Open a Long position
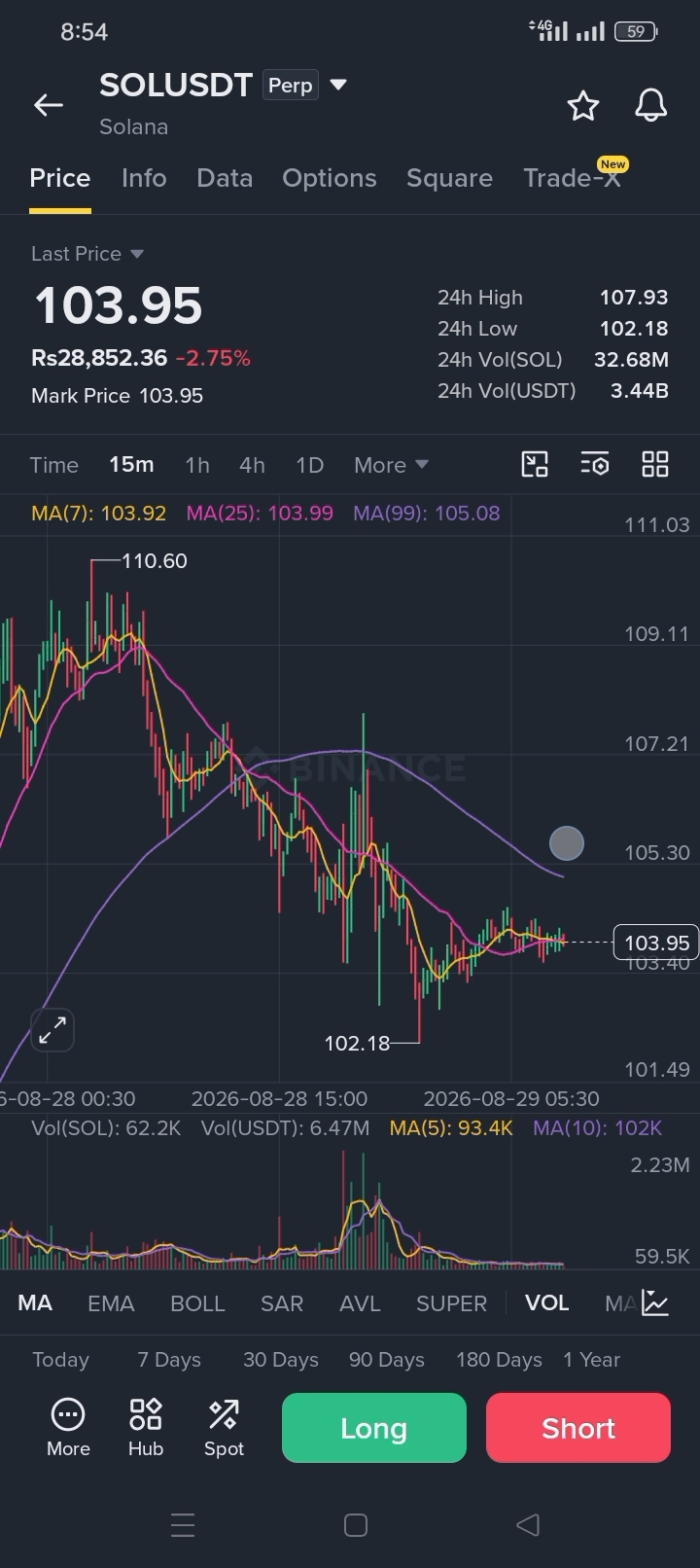Viewport: 700px width, 1568px height. pyautogui.click(x=374, y=1428)
